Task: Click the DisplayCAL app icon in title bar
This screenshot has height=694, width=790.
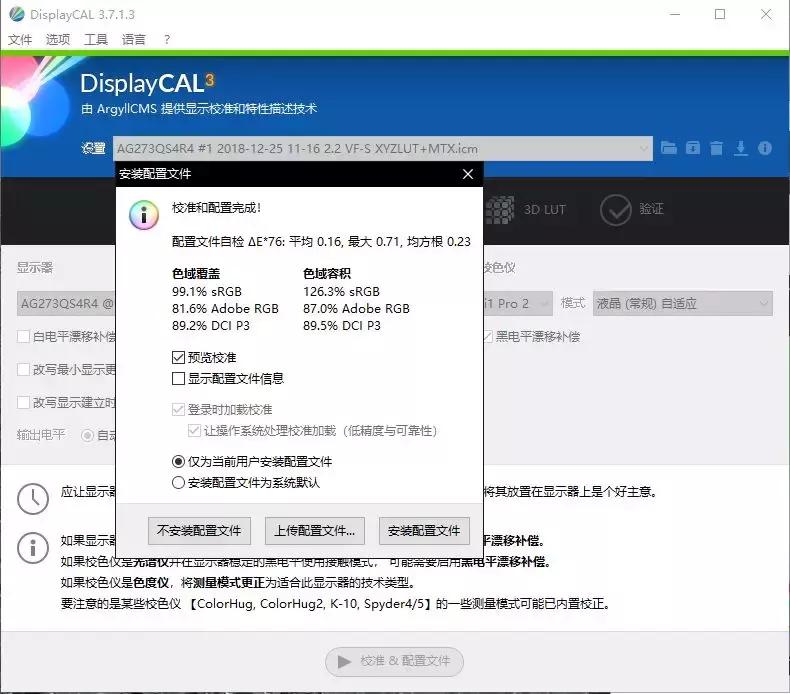Action: pyautogui.click(x=17, y=14)
